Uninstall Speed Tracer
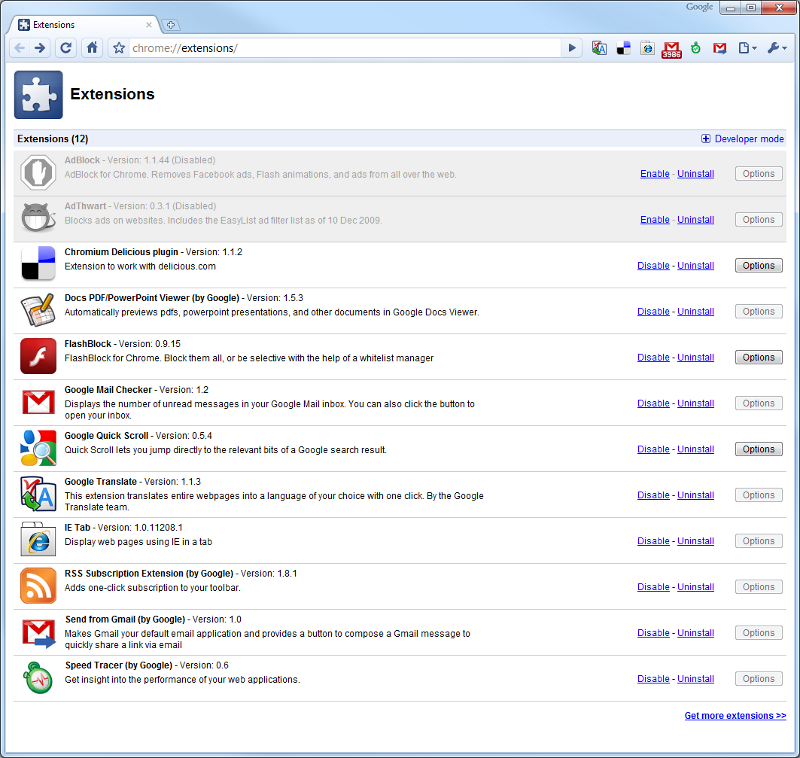The width and height of the screenshot is (800, 758). pyautogui.click(x=695, y=679)
